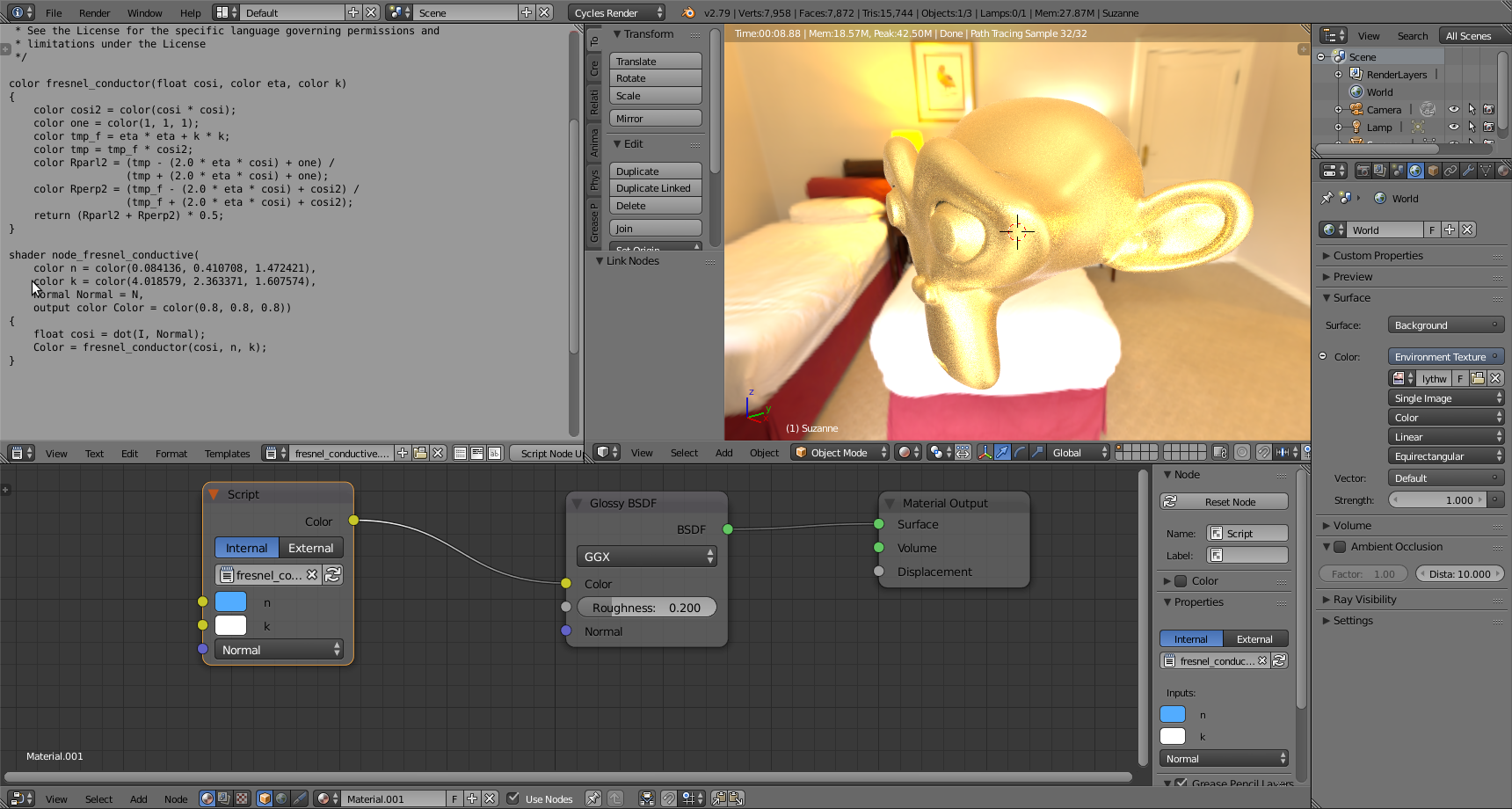Add a new World datablock
The height and width of the screenshot is (809, 1512).
(x=1450, y=230)
